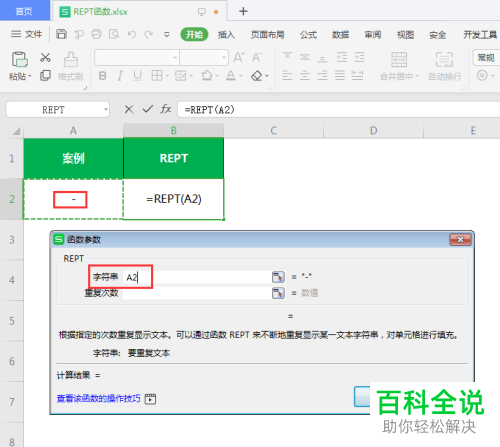Click the Redo arrow icon
The height and width of the screenshot is (447, 500).
pyautogui.click(x=149, y=34)
